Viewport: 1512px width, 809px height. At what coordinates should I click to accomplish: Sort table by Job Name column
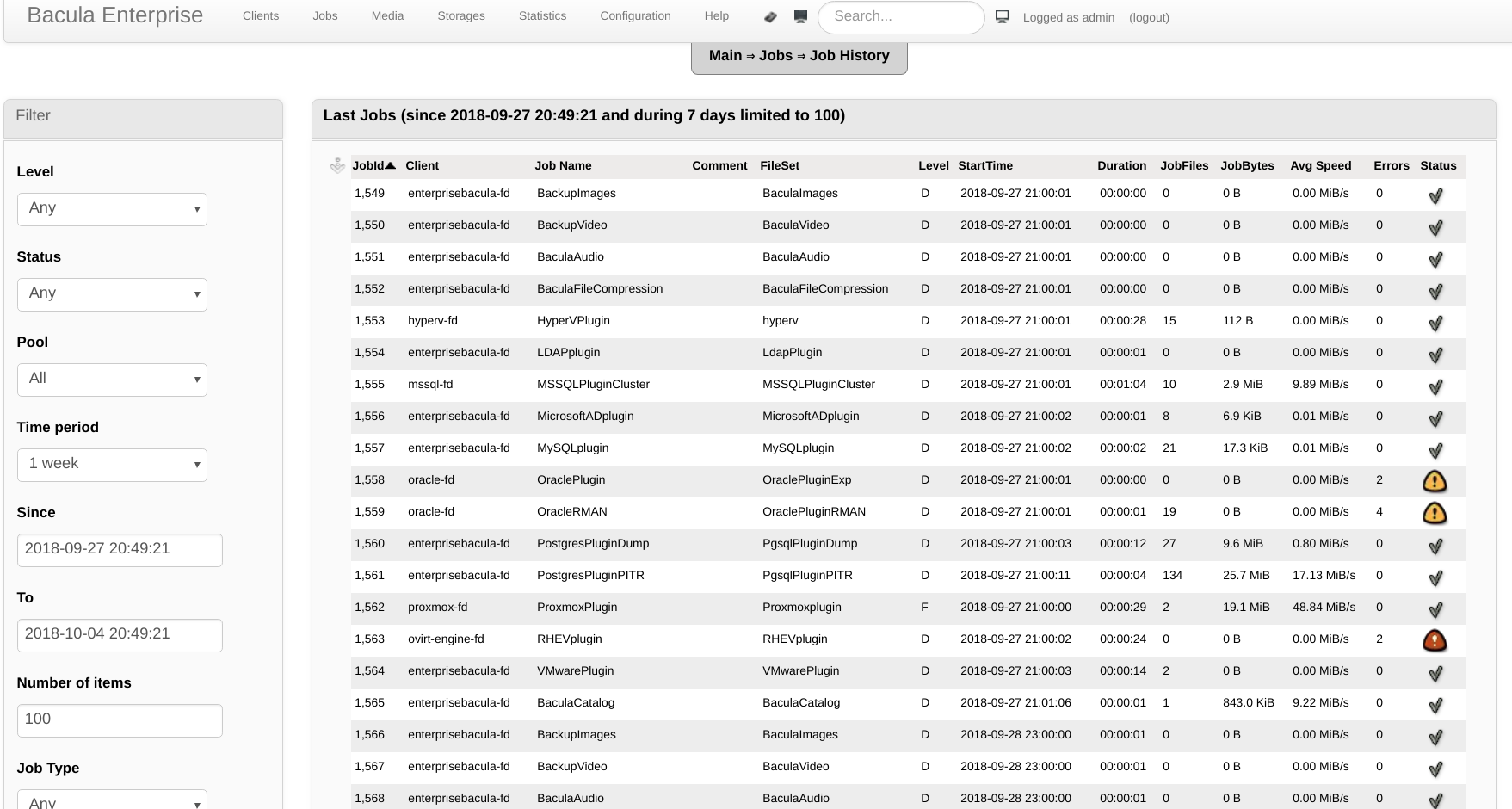click(x=563, y=165)
